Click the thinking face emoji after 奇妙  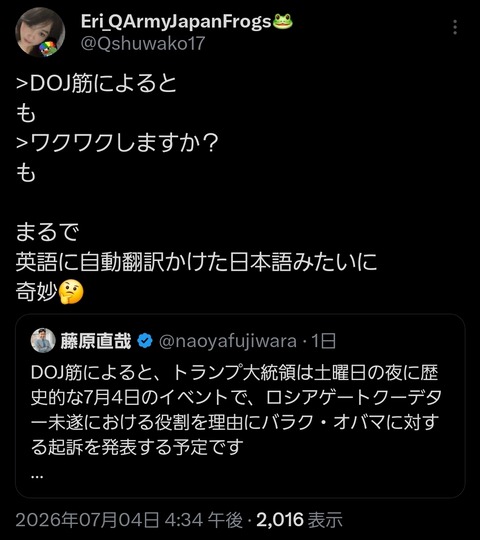point(71,292)
